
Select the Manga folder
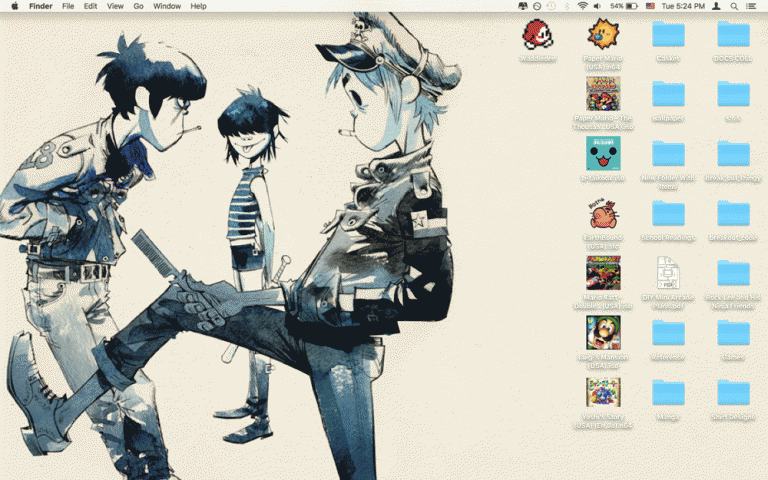coord(668,393)
